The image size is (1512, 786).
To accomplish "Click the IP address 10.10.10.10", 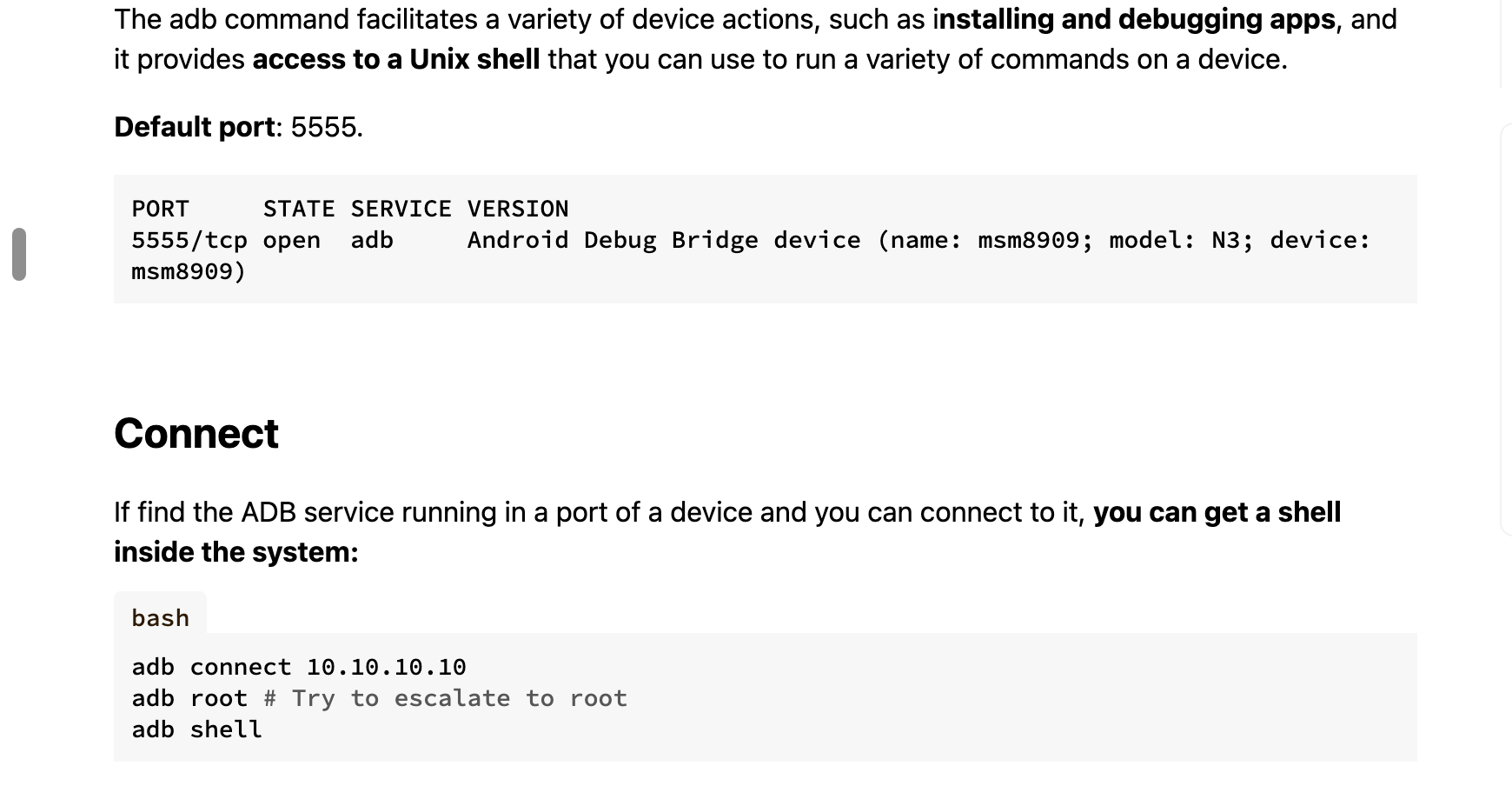I will coord(386,667).
